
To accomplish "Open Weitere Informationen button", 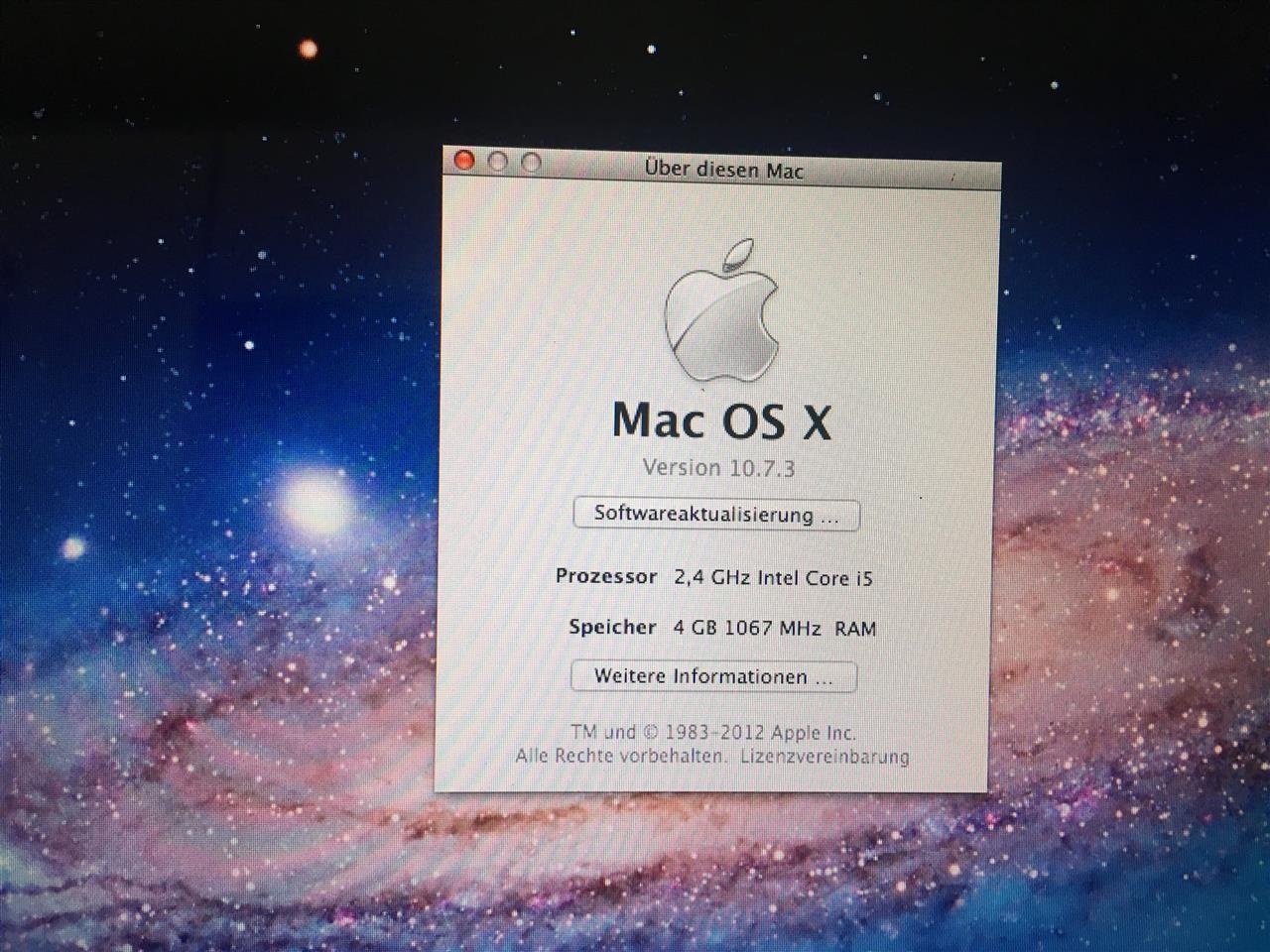I will 713,676.
